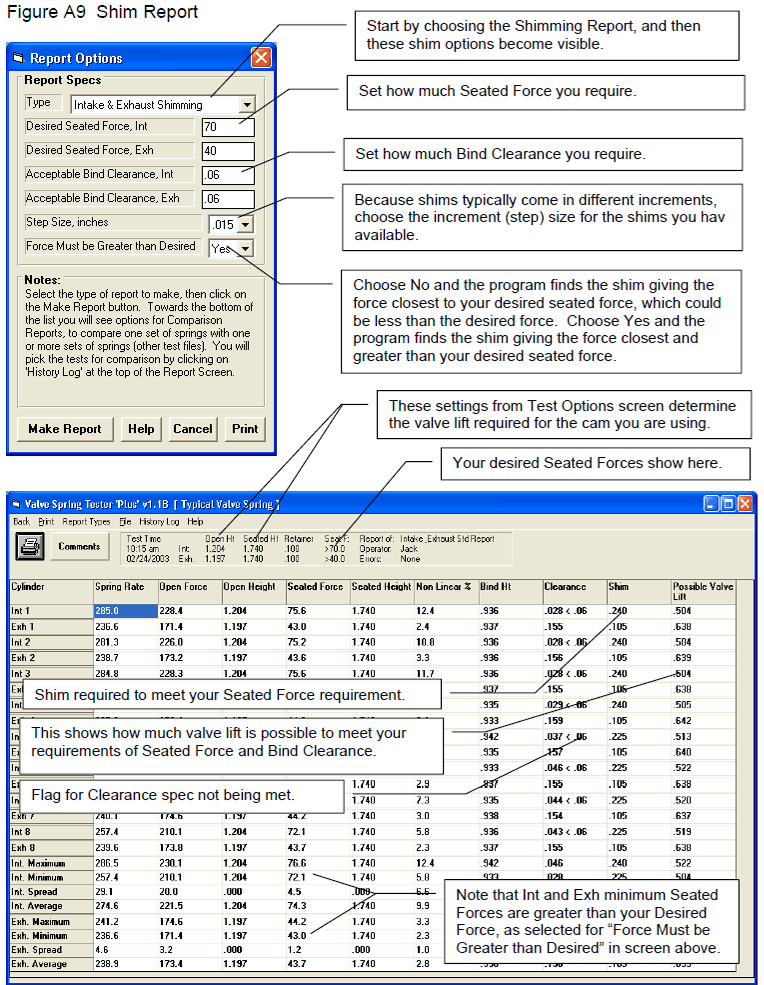The height and width of the screenshot is (985, 764).
Task: Select the Exh. Minimum row label
Action: [x=52, y=935]
